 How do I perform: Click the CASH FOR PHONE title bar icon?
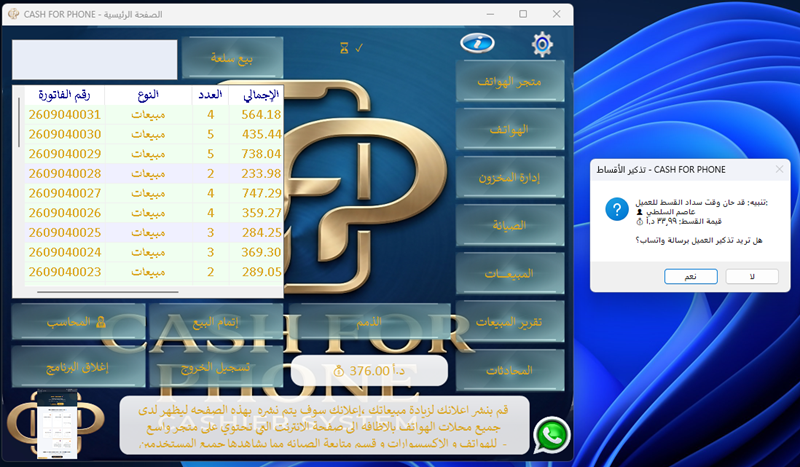14,14
